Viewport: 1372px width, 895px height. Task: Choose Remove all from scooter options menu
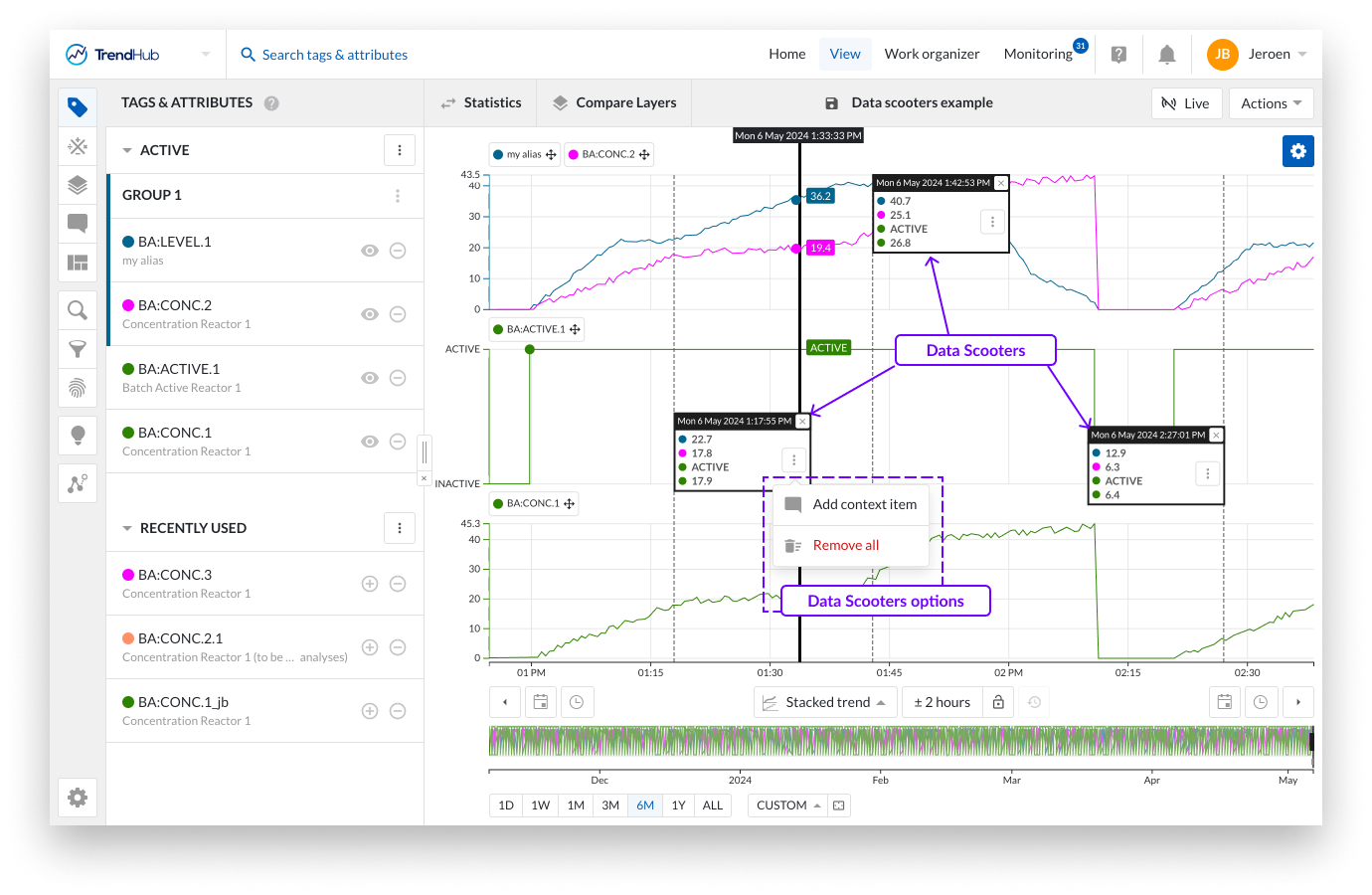(845, 545)
